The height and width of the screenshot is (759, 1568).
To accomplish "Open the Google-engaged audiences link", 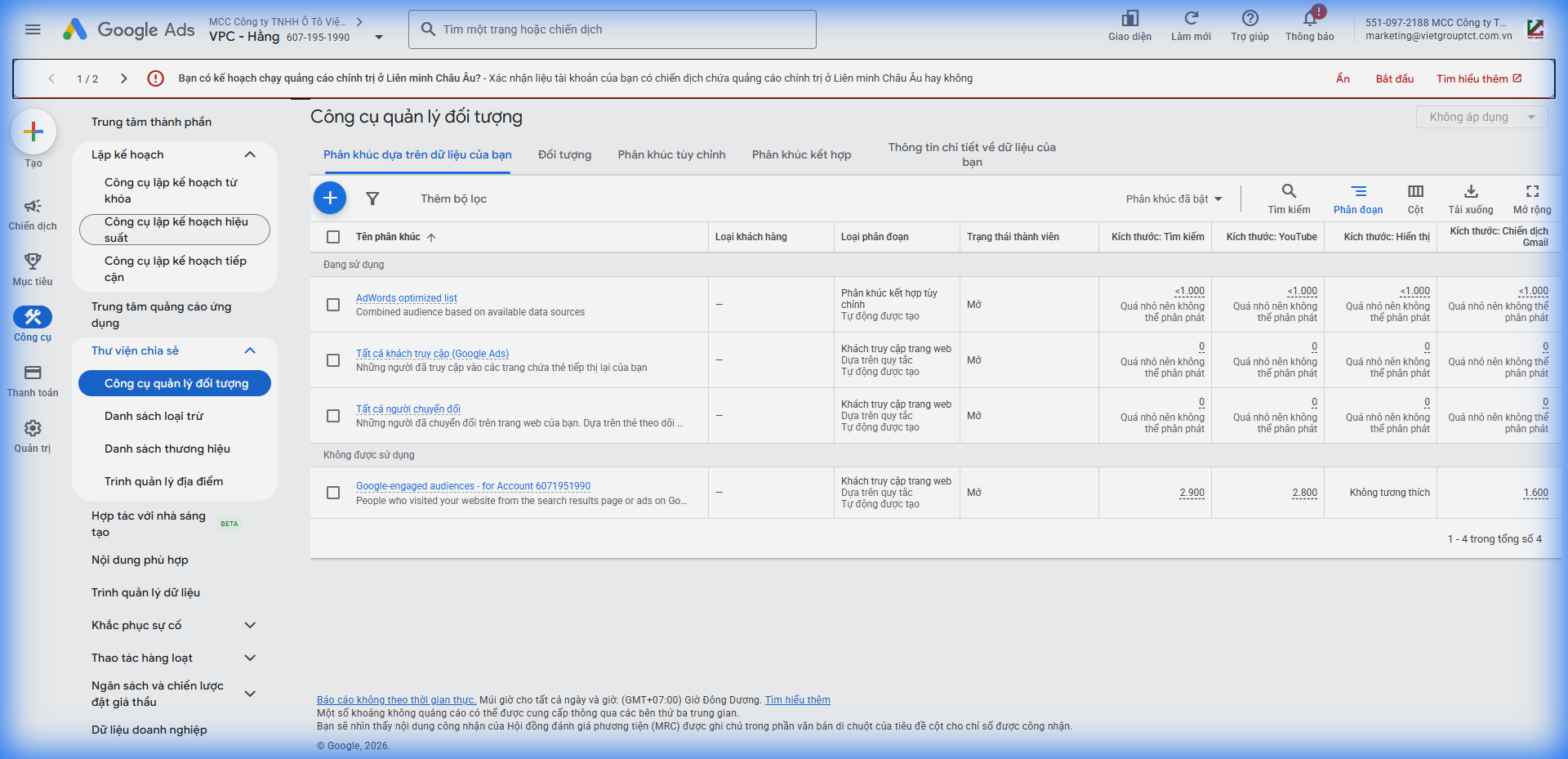I will (x=473, y=486).
